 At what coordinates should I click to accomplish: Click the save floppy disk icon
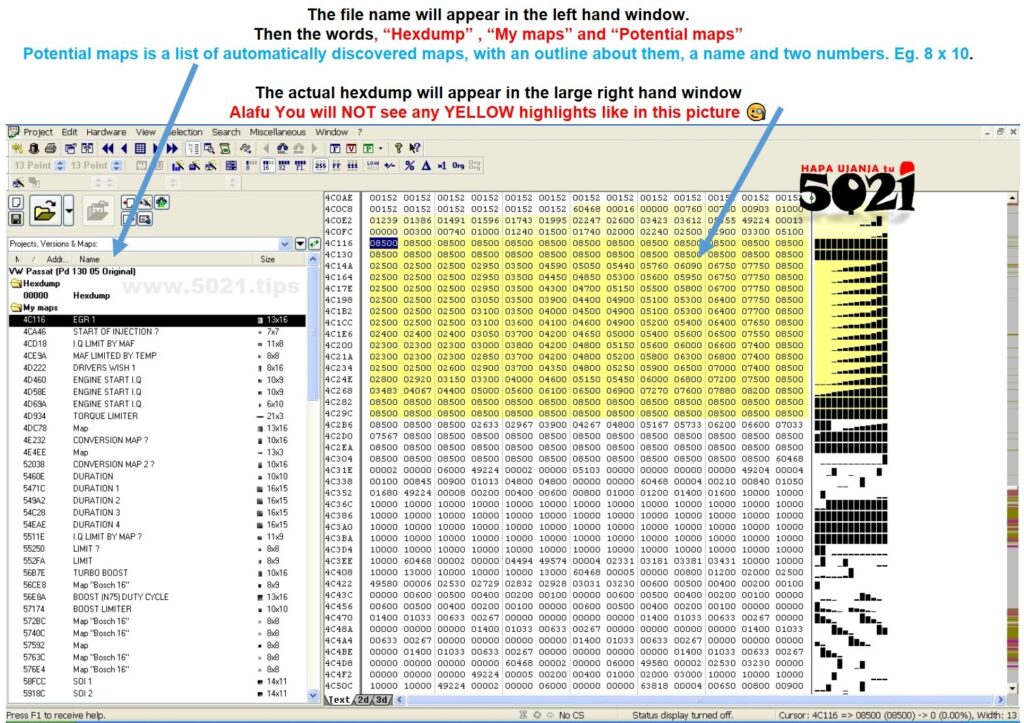coord(15,217)
